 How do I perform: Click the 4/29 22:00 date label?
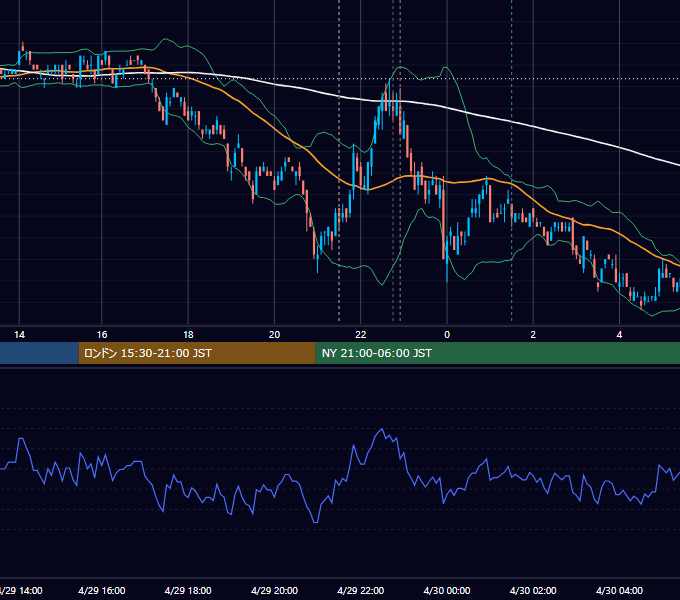(x=361, y=590)
